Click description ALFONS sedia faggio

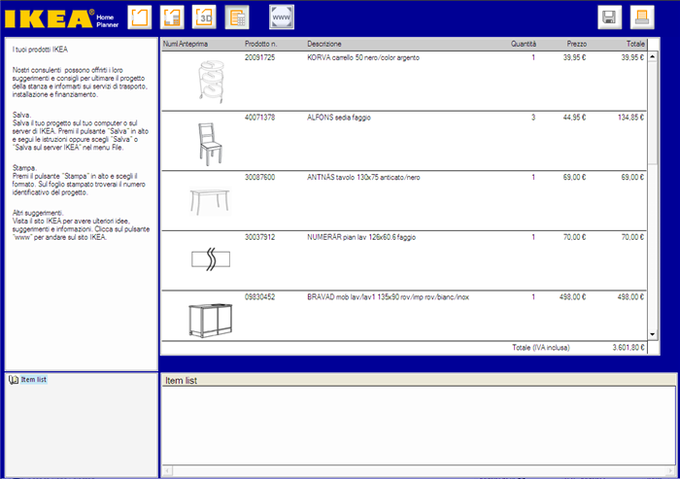pos(339,117)
